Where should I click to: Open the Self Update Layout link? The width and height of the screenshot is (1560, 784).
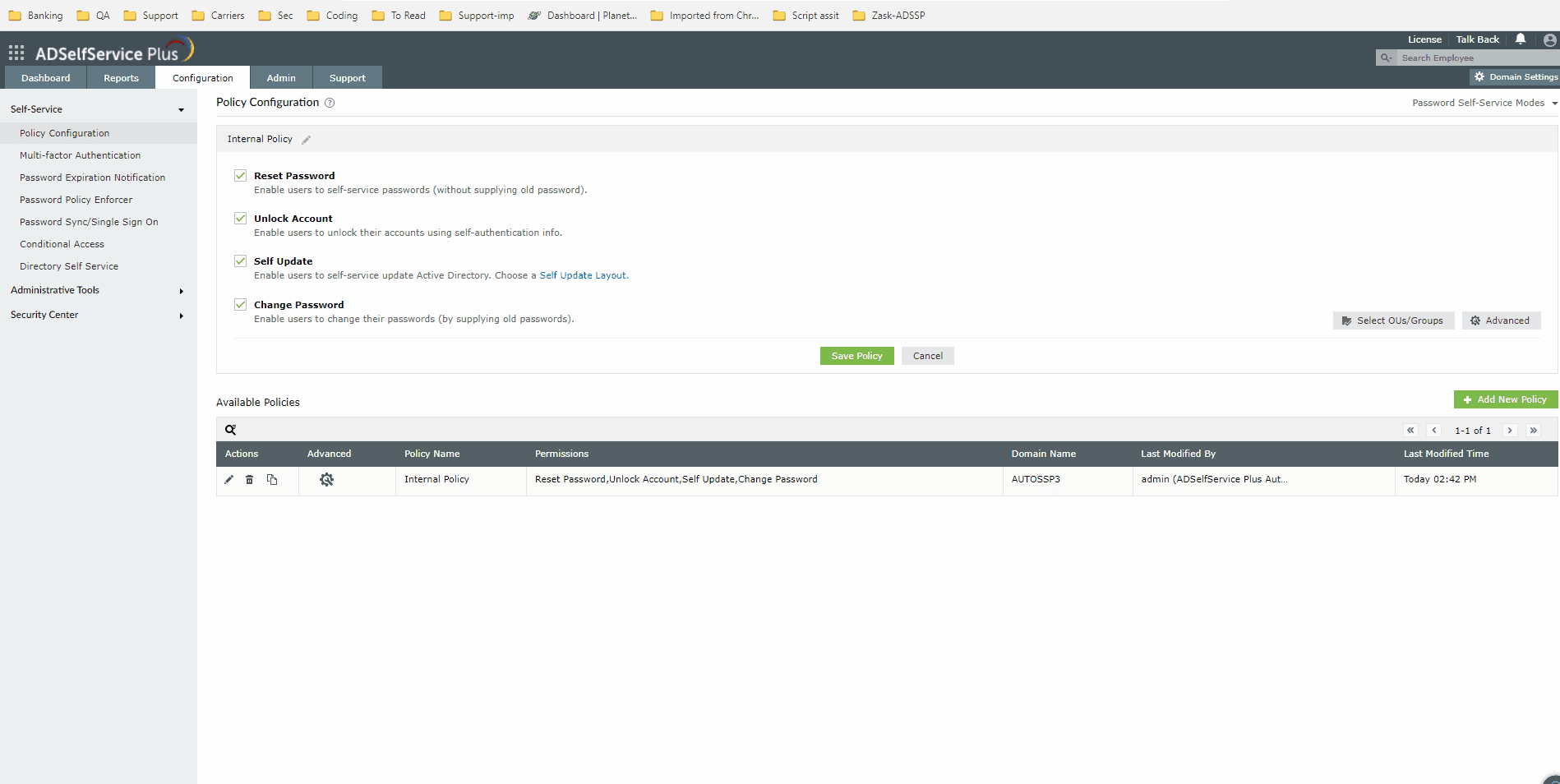tap(583, 275)
